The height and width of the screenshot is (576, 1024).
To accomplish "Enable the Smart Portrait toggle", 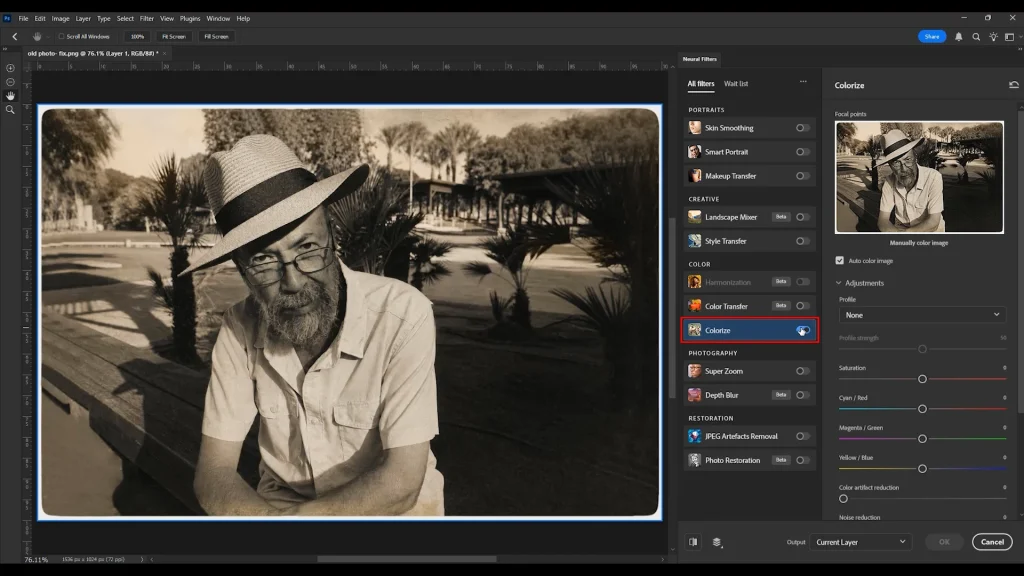I will 803,152.
